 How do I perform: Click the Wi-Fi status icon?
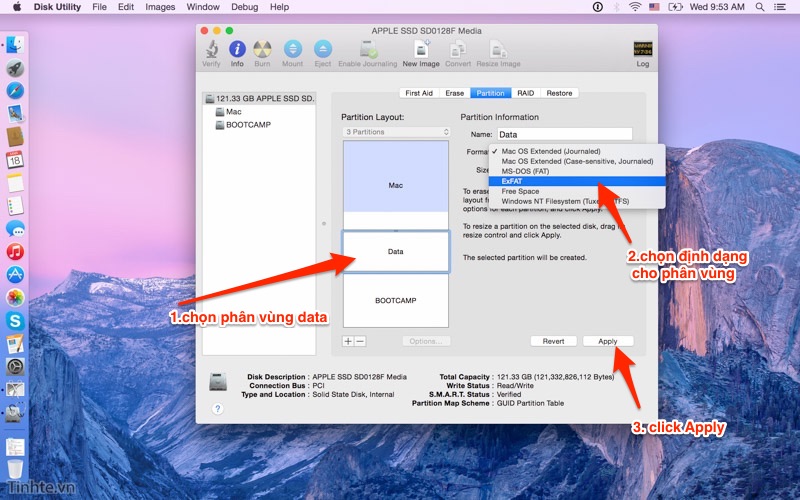tap(635, 7)
